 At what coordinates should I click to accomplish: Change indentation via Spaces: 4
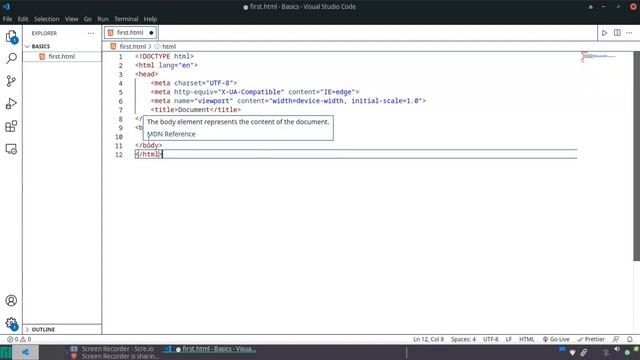coord(463,339)
